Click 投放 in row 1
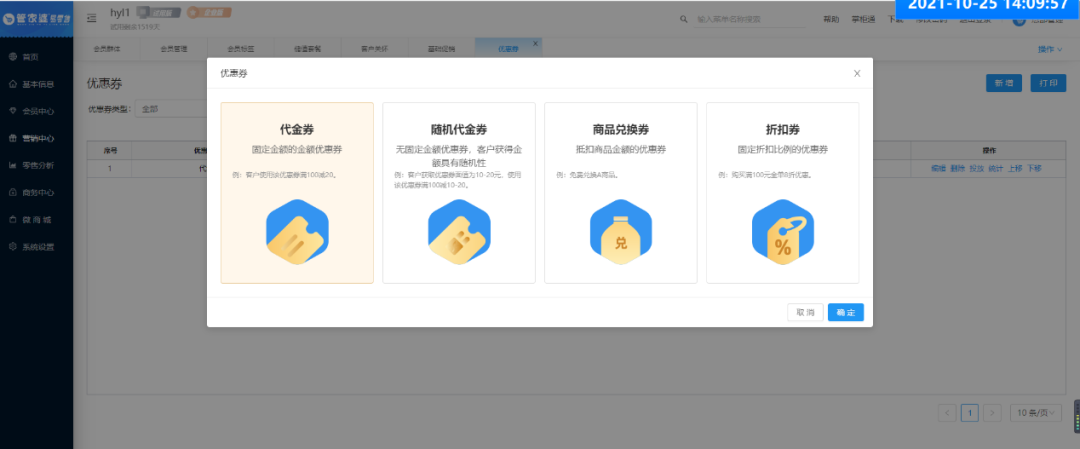This screenshot has height=449, width=1080. pos(977,168)
